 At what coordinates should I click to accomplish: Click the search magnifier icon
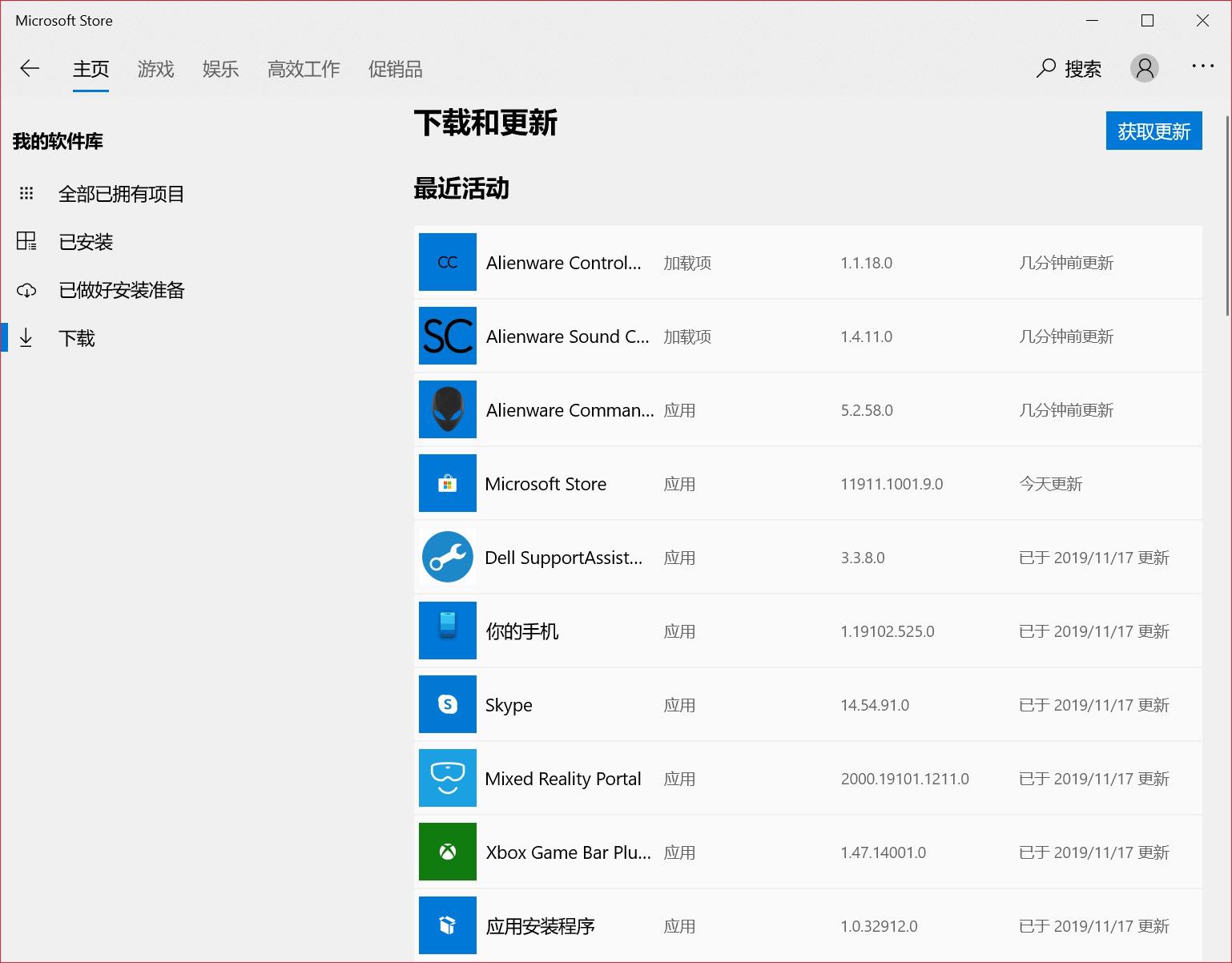pos(1046,68)
